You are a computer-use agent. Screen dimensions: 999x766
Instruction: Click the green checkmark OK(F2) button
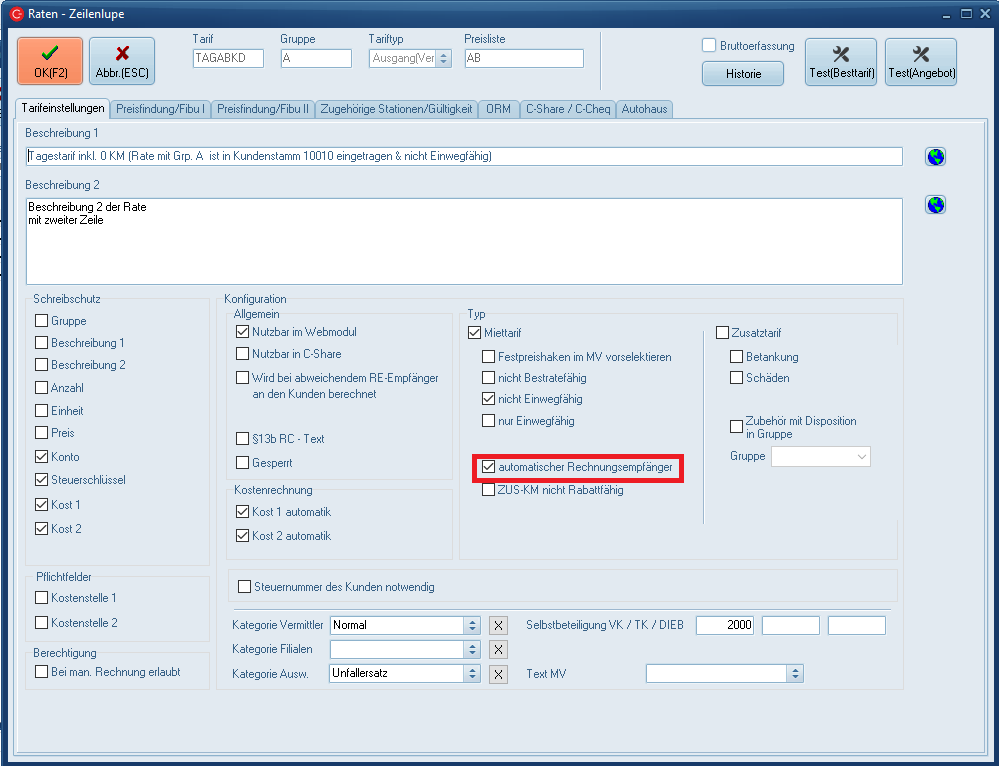tap(50, 61)
